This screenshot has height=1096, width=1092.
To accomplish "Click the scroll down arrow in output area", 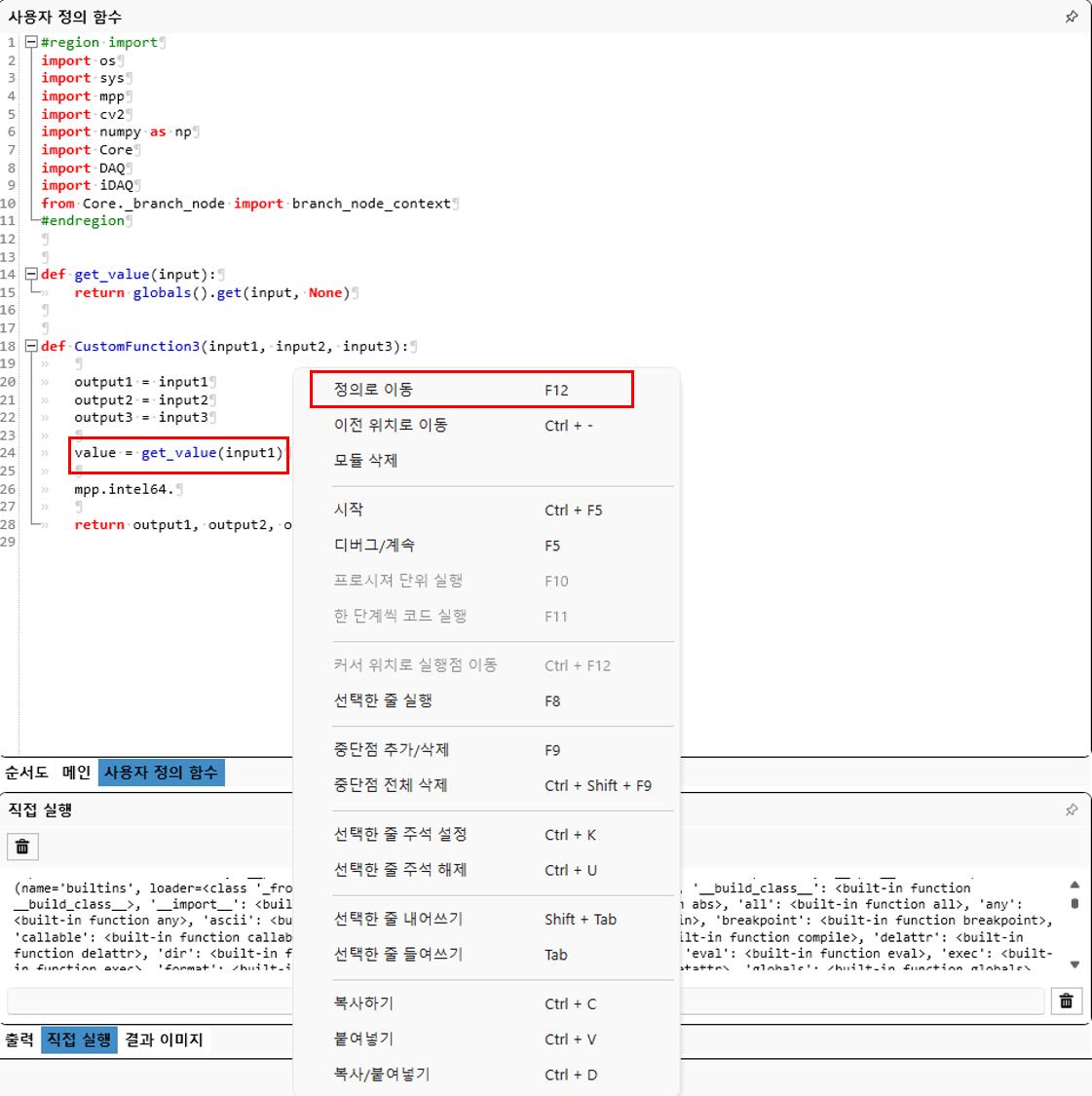I will 1074,964.
